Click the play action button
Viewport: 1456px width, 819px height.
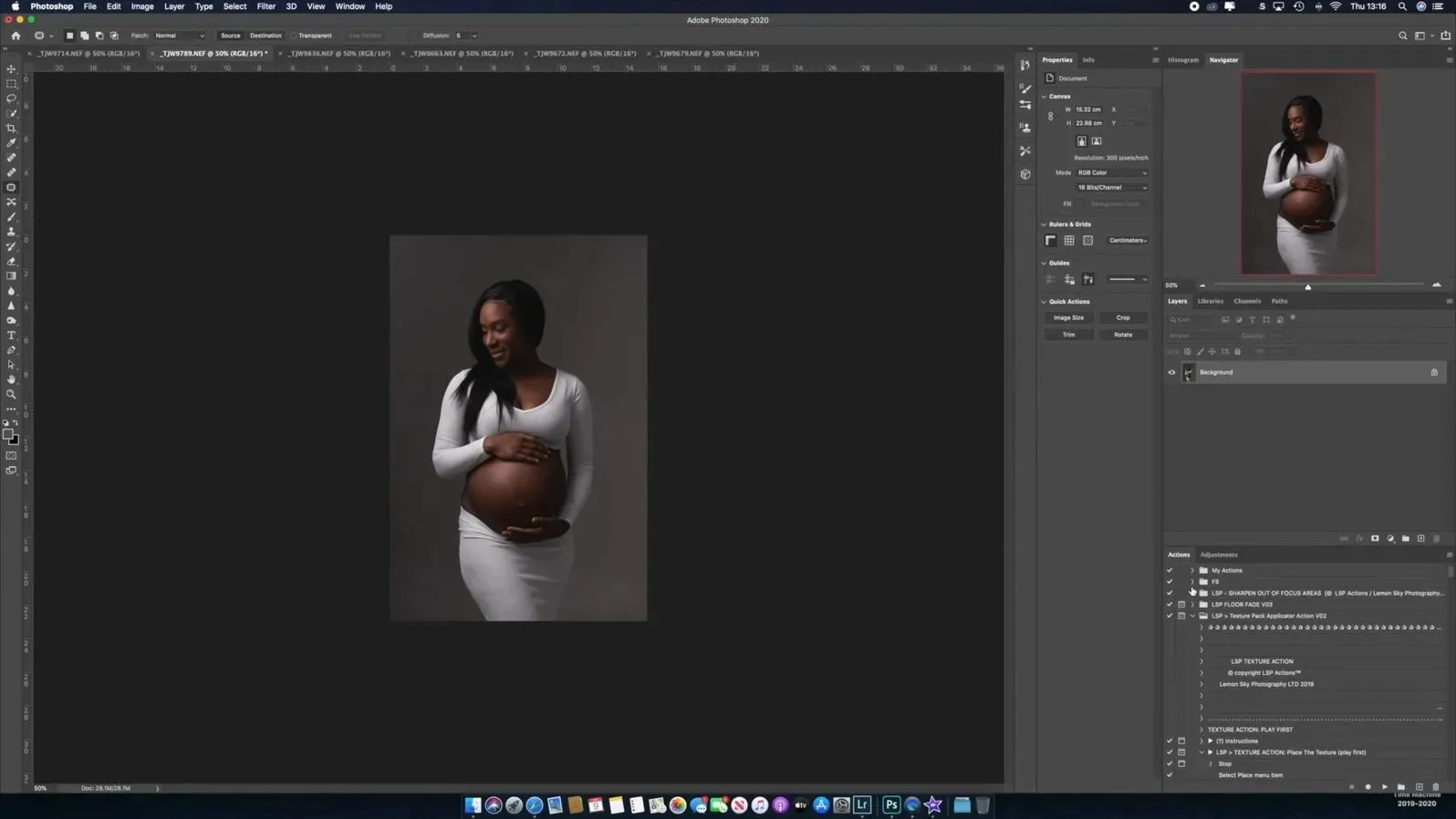click(1385, 787)
